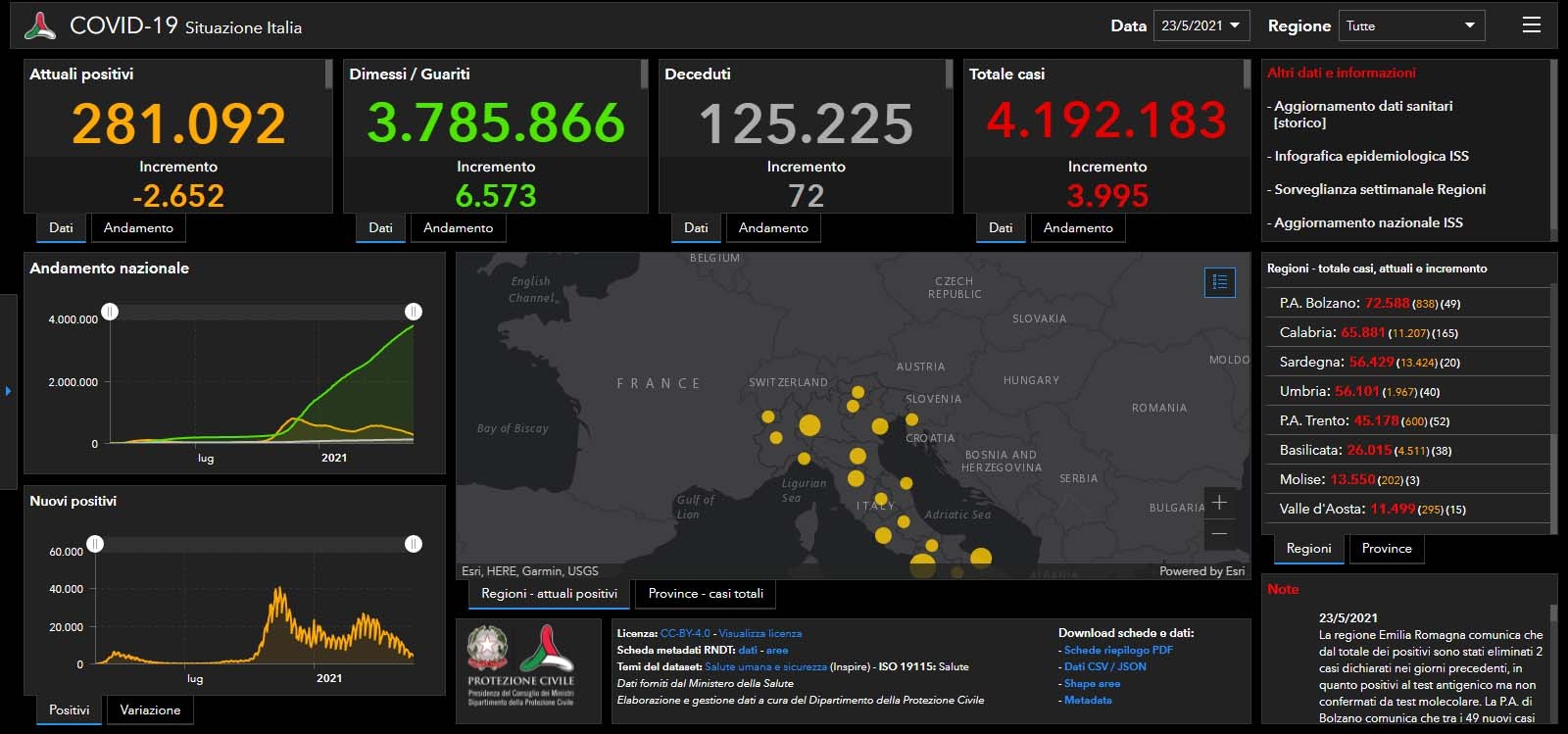Click the large yellow circle over Lombardy

point(809,425)
